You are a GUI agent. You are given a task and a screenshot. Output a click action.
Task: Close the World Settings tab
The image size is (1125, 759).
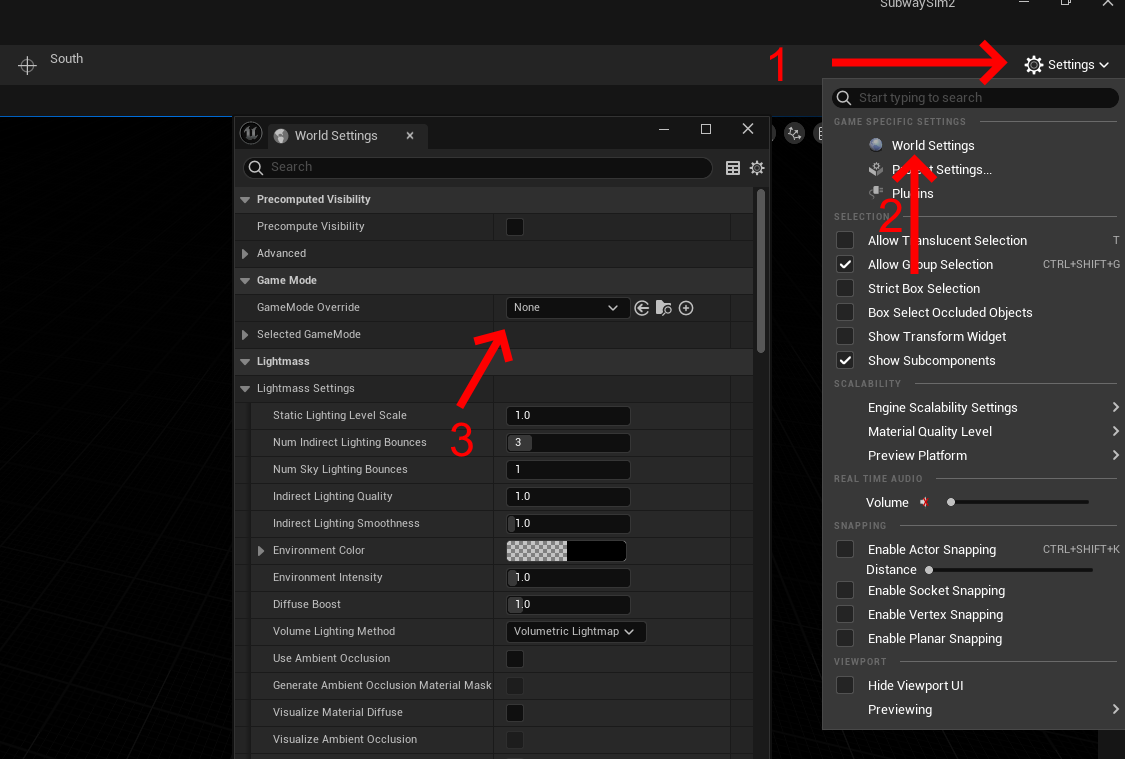pyautogui.click(x=410, y=136)
